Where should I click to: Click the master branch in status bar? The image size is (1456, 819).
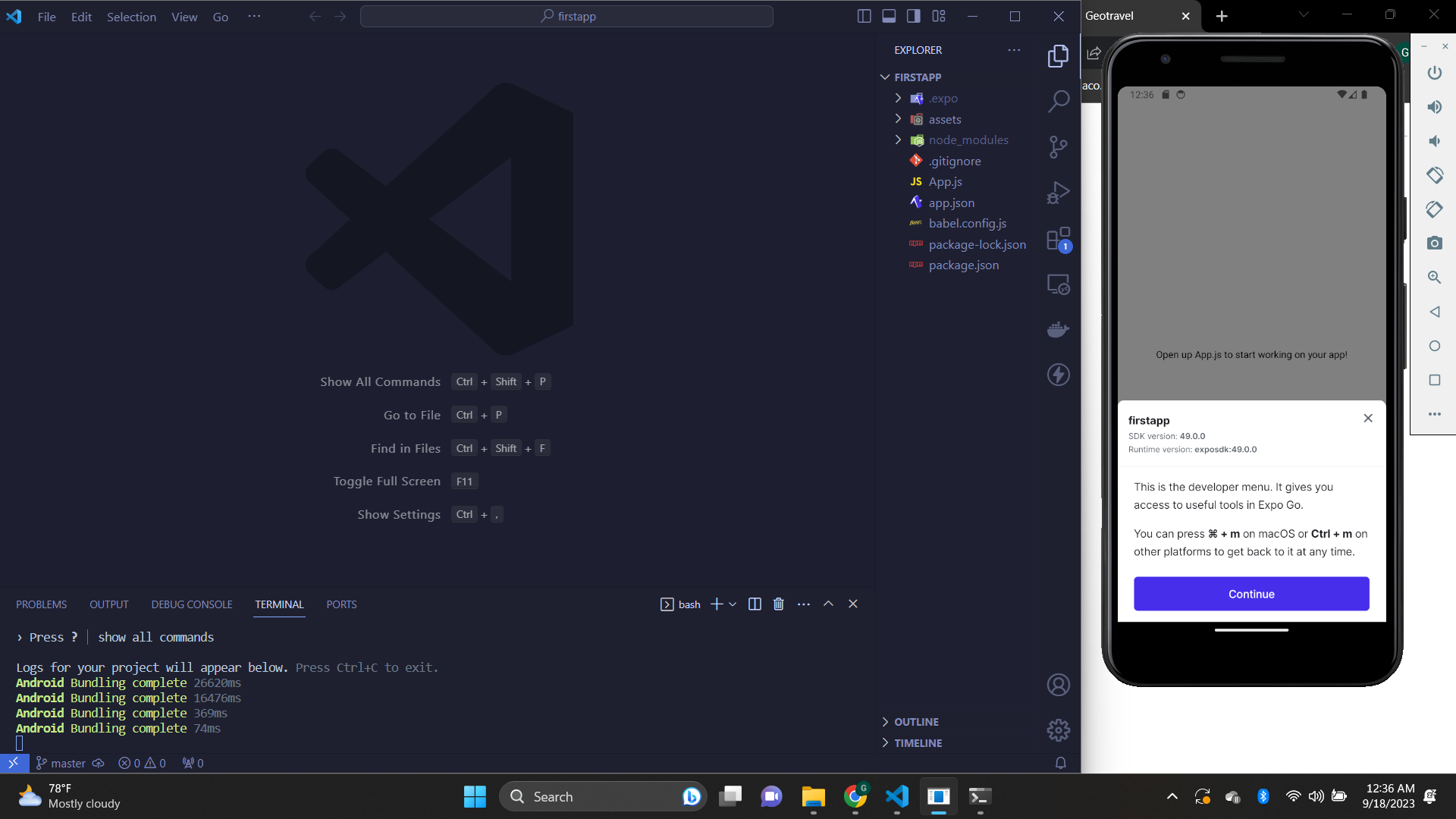click(x=61, y=763)
